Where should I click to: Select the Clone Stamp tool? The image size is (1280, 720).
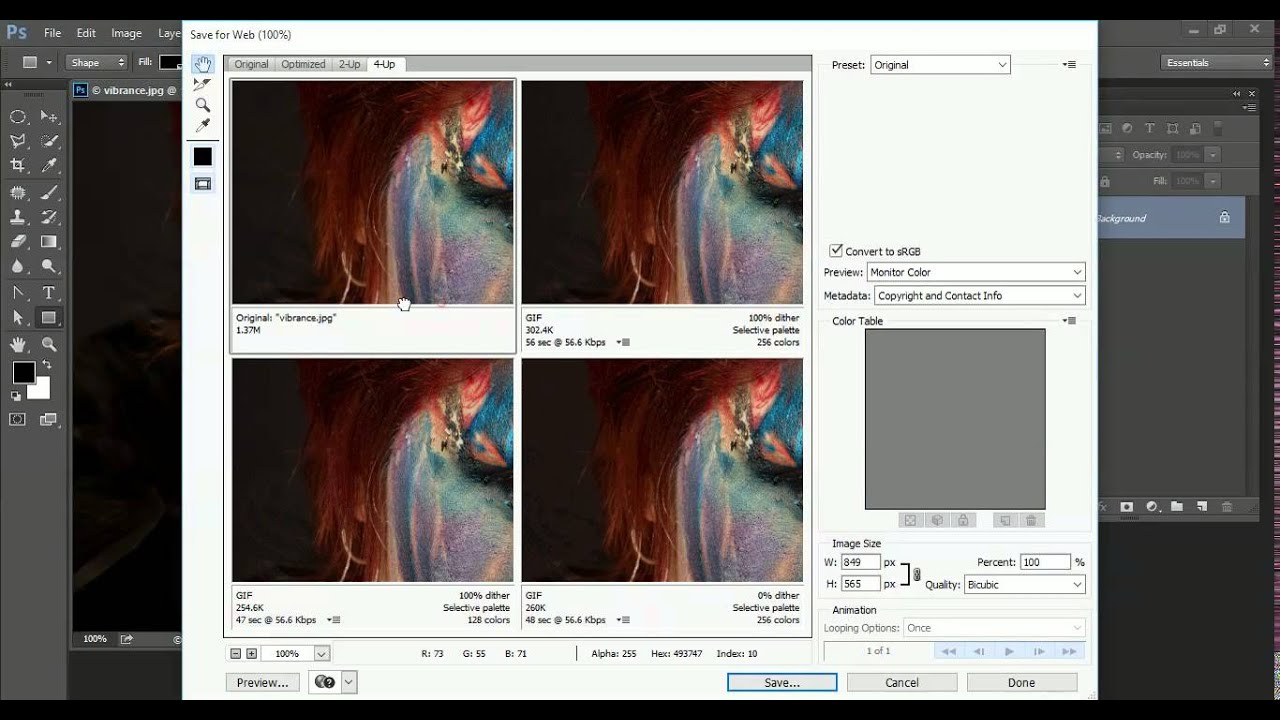pyautogui.click(x=18, y=217)
